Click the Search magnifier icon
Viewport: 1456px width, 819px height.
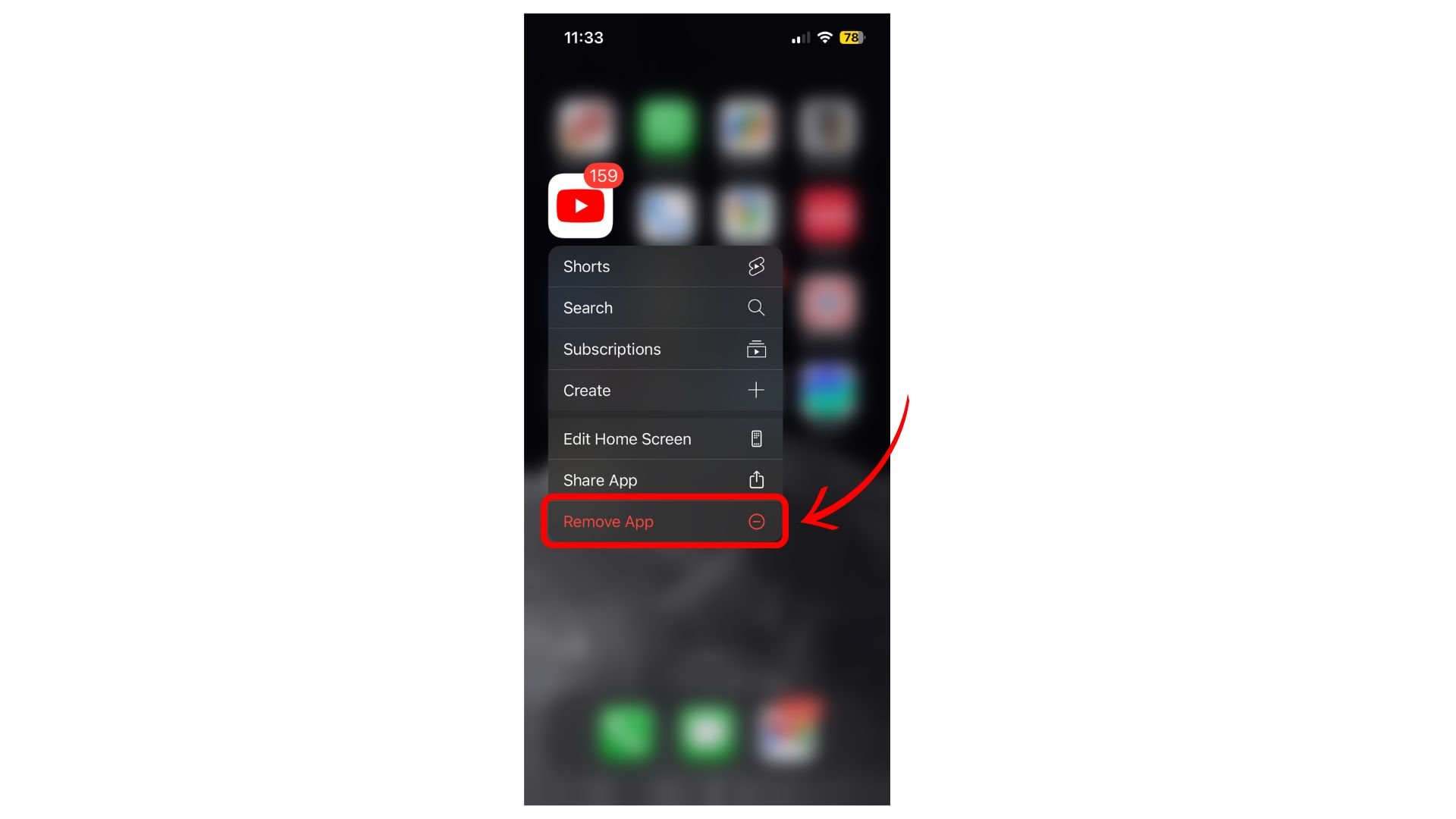point(756,307)
